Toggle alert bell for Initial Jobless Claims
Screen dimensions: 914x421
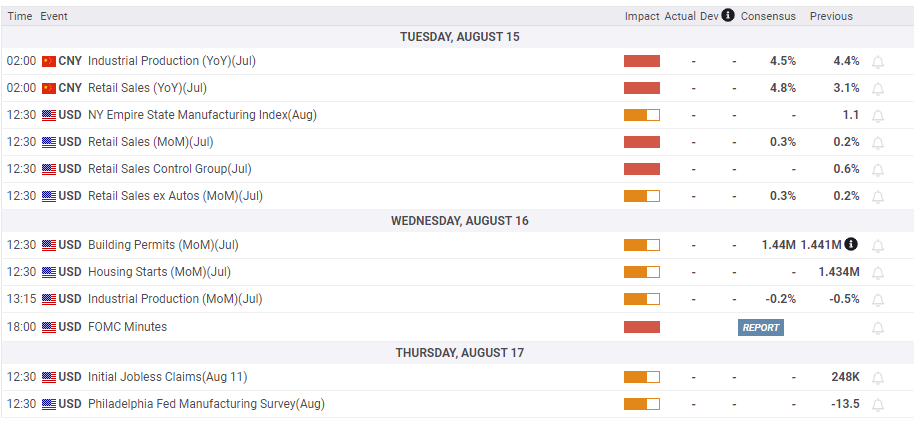pos(878,377)
